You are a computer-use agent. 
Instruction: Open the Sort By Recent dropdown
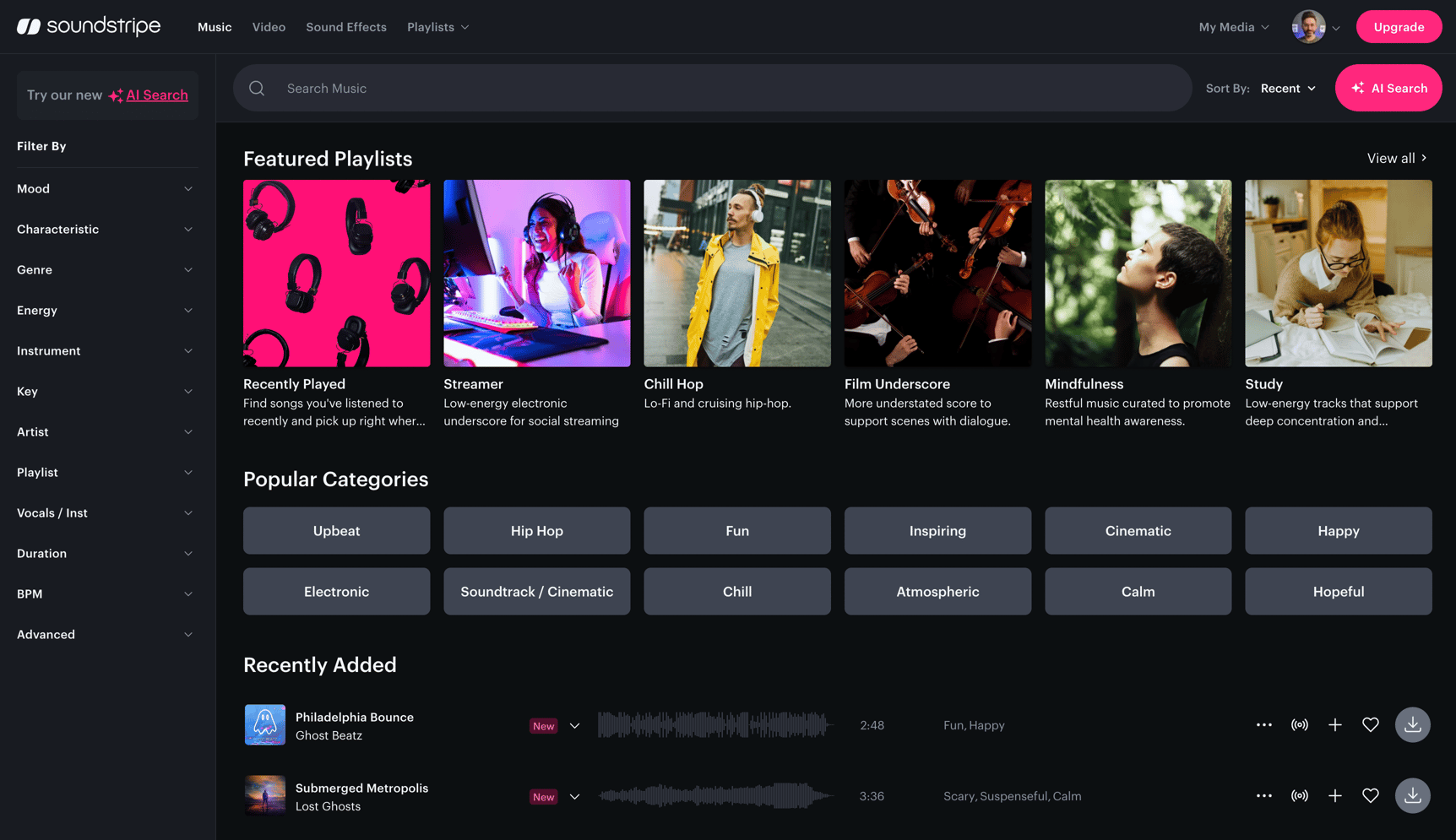tap(1287, 88)
